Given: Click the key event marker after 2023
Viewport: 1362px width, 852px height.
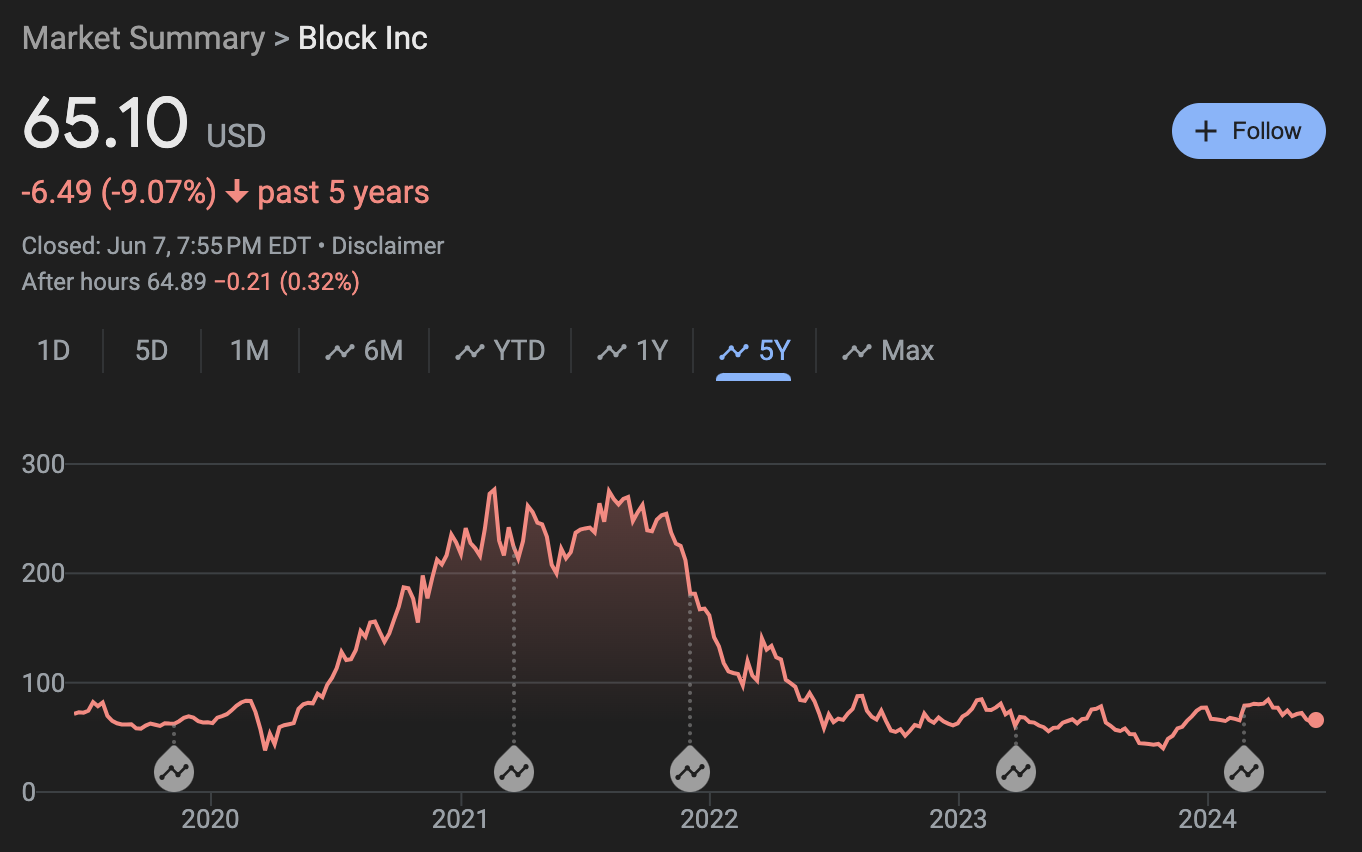Looking at the screenshot, I should 1016,771.
